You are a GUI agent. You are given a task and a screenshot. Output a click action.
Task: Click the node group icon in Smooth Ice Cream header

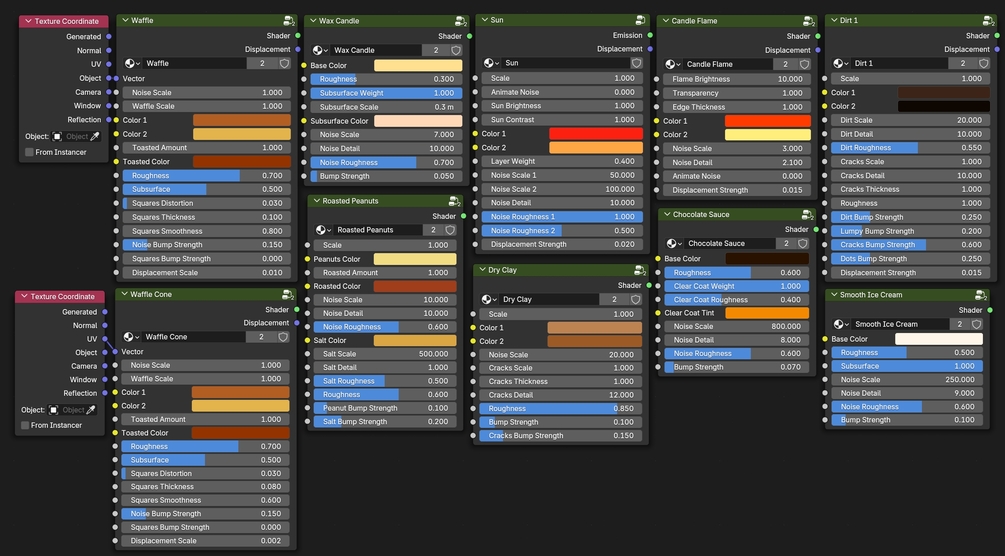coord(980,295)
